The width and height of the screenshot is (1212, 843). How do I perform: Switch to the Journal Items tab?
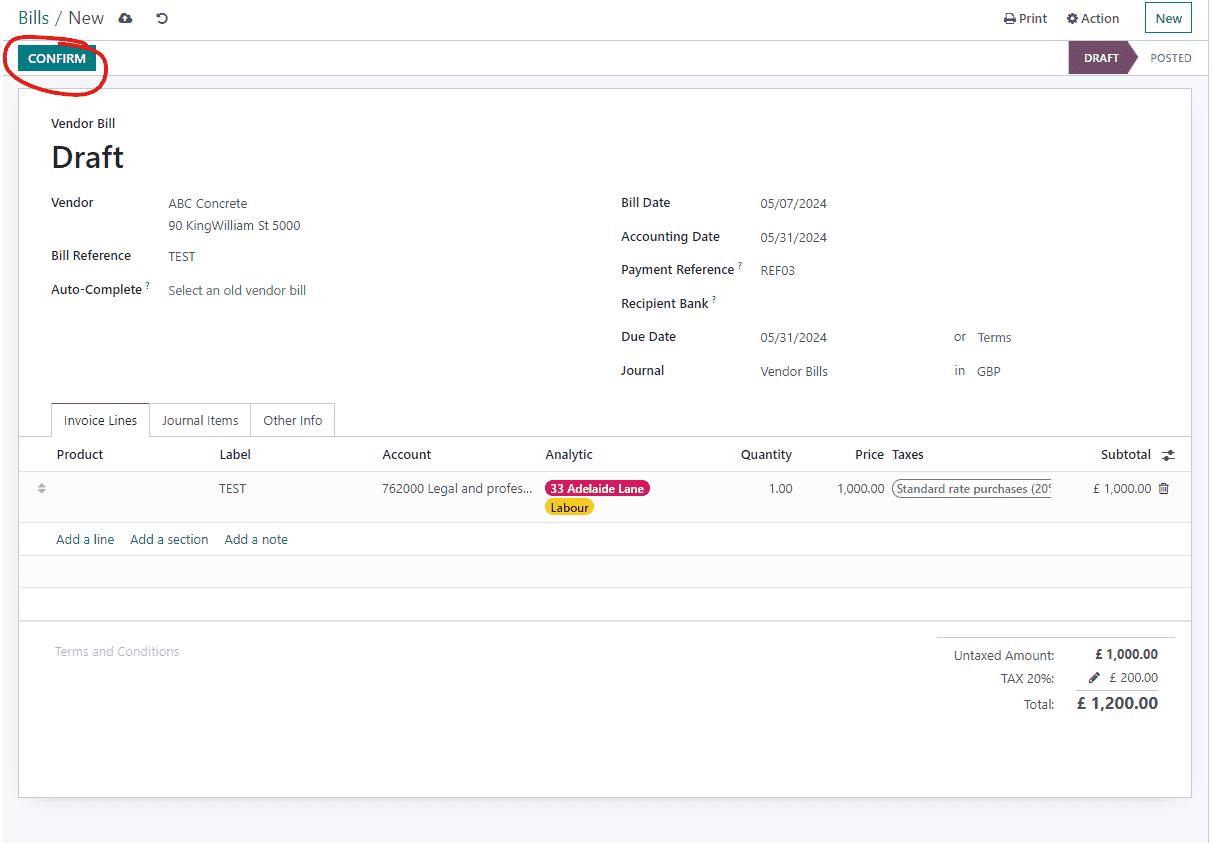[x=200, y=421]
